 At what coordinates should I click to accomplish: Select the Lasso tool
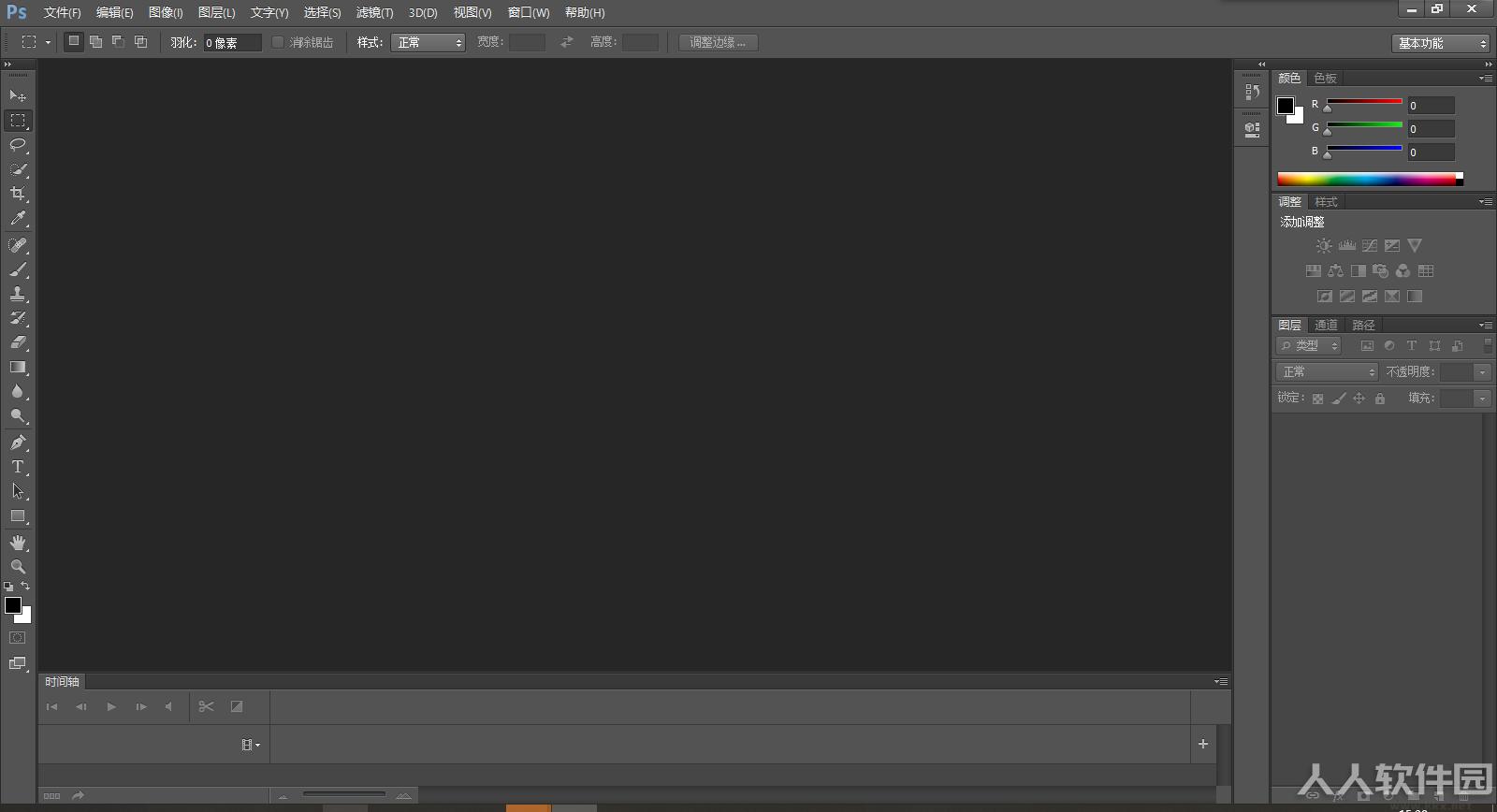point(18,145)
